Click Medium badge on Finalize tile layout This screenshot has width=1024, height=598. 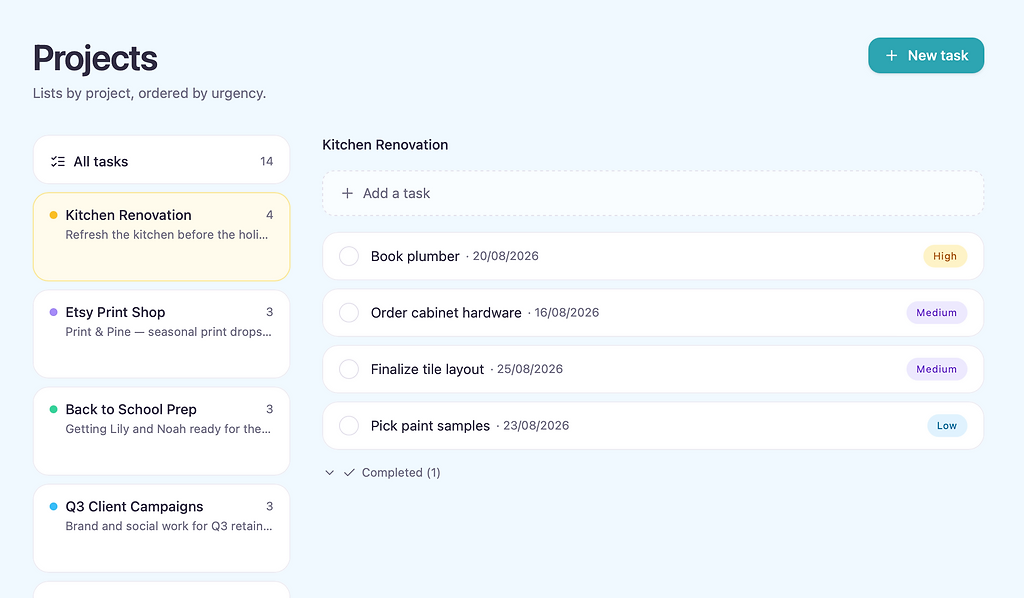[x=936, y=369]
